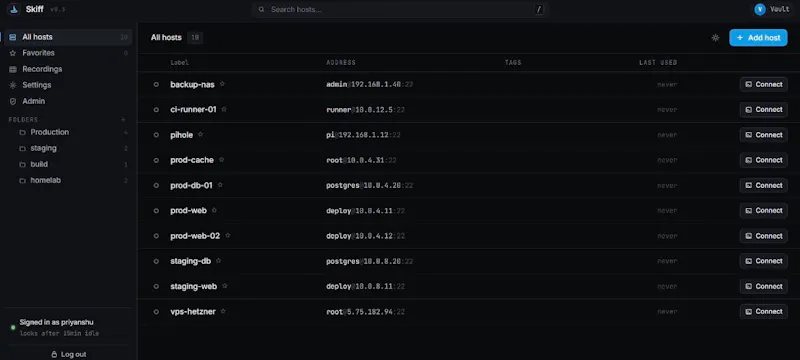Connect to ci-runner-01
The height and width of the screenshot is (360, 800).
pyautogui.click(x=764, y=110)
